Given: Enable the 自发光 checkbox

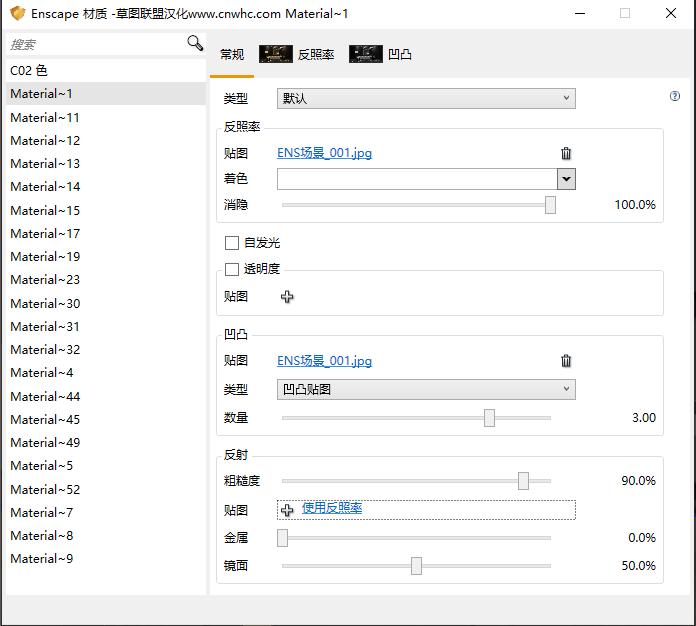Looking at the screenshot, I should [x=232, y=243].
